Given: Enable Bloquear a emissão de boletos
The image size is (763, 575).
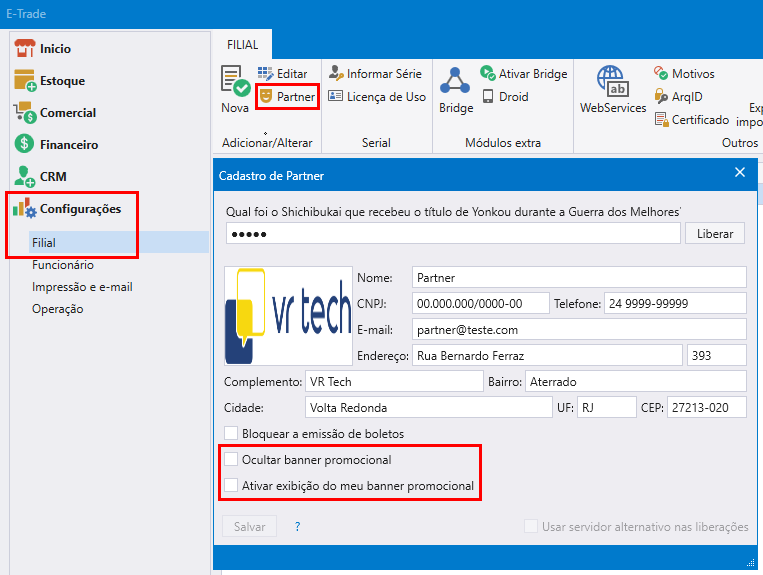Looking at the screenshot, I should (x=232, y=434).
